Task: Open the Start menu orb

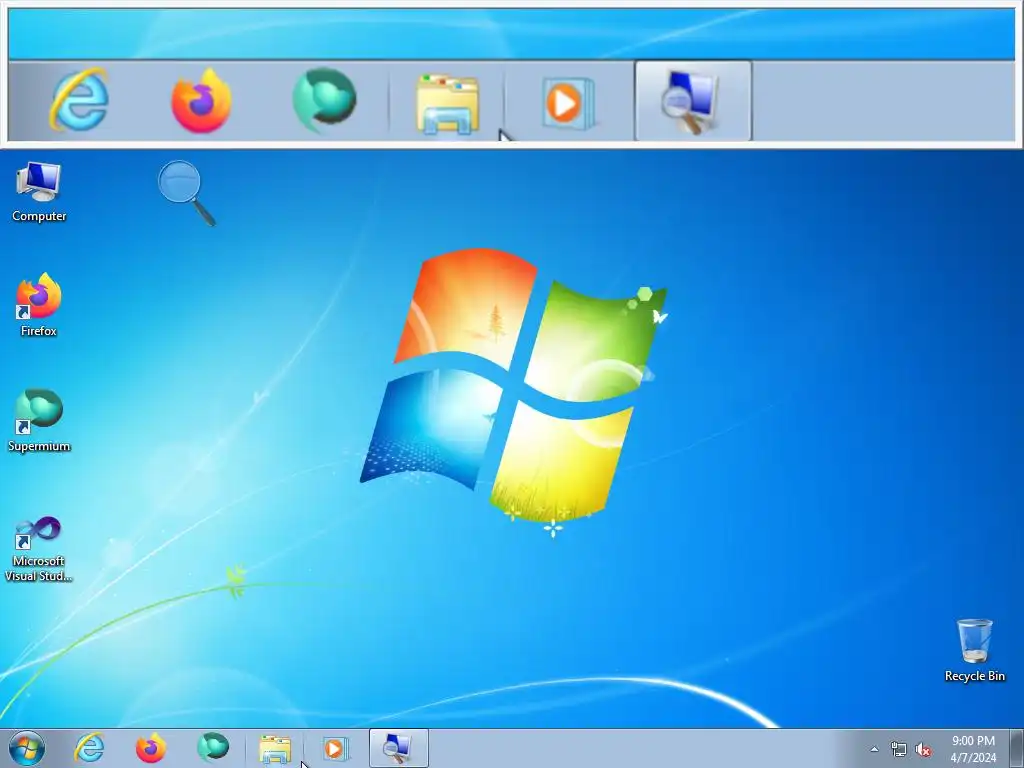Action: (27, 748)
